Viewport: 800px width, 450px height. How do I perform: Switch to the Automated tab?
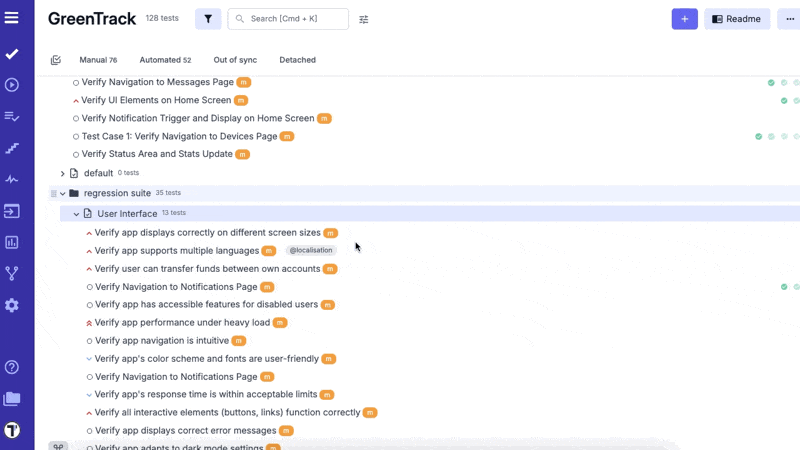[165, 60]
